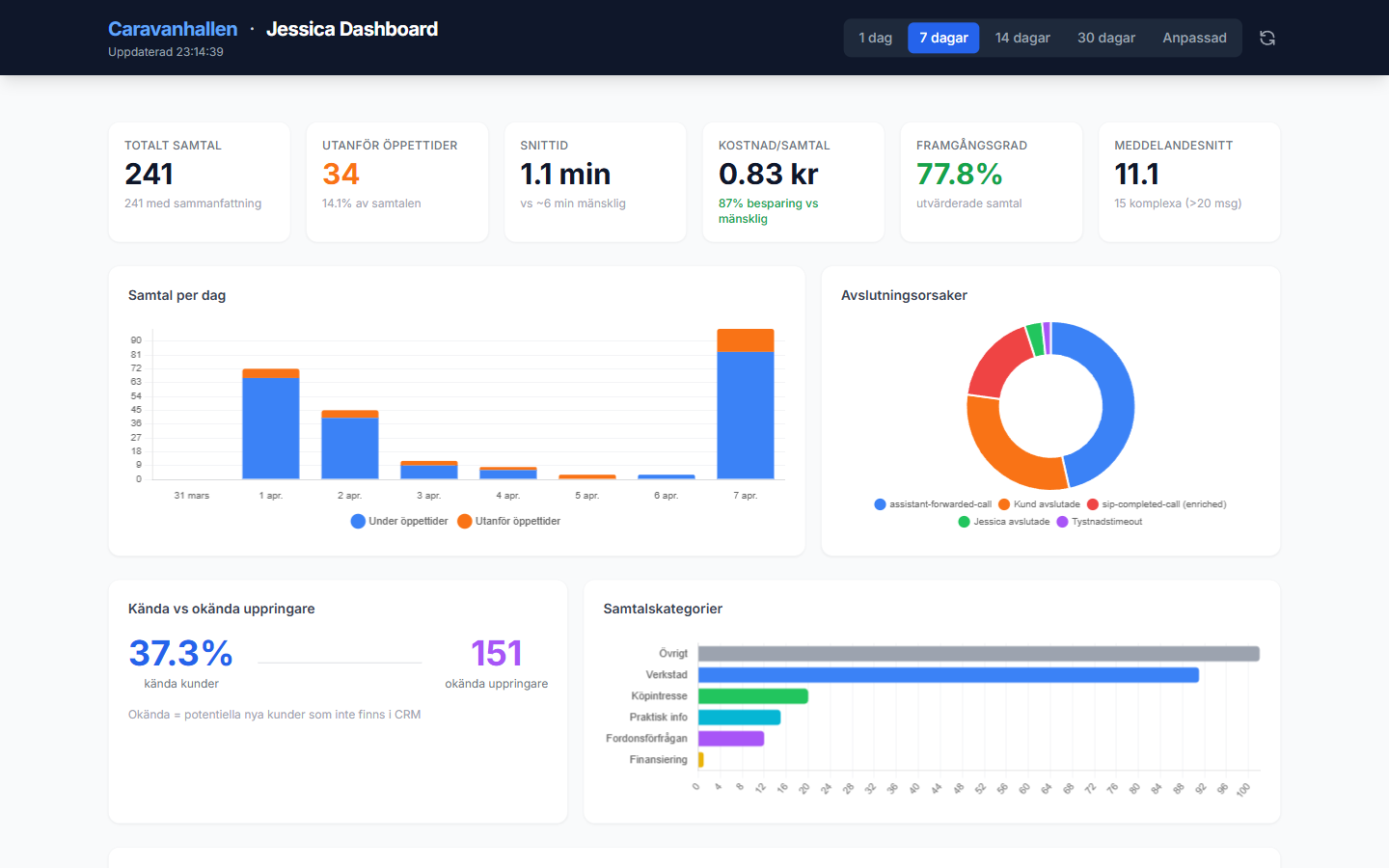Click the green Köpintresse bar
This screenshot has height=868, width=1389.
pos(752,695)
